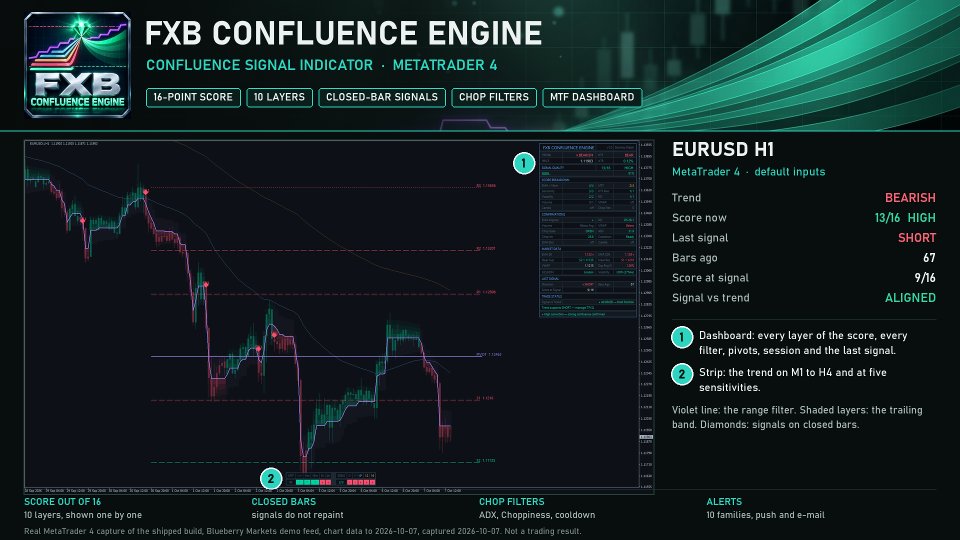Click the chart price axis scale
The height and width of the screenshot is (540, 960).
point(646,315)
